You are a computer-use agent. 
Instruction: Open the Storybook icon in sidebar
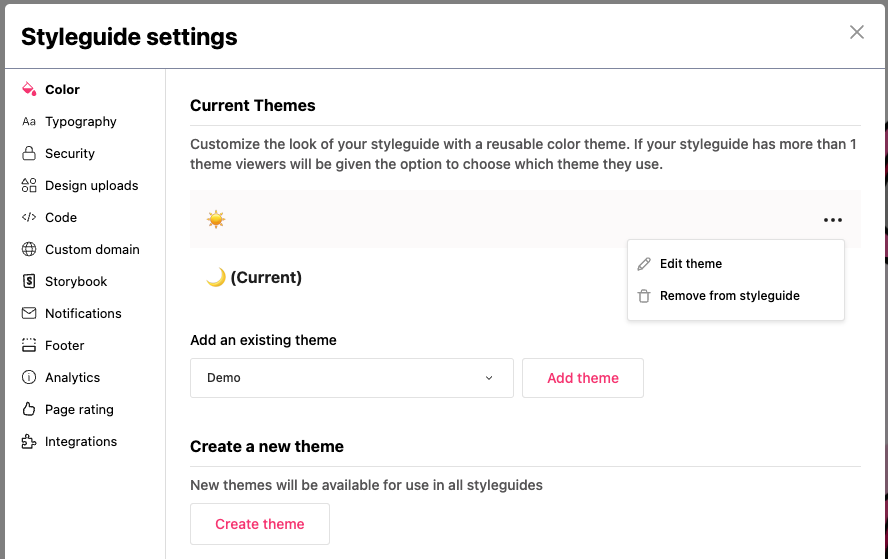click(29, 281)
